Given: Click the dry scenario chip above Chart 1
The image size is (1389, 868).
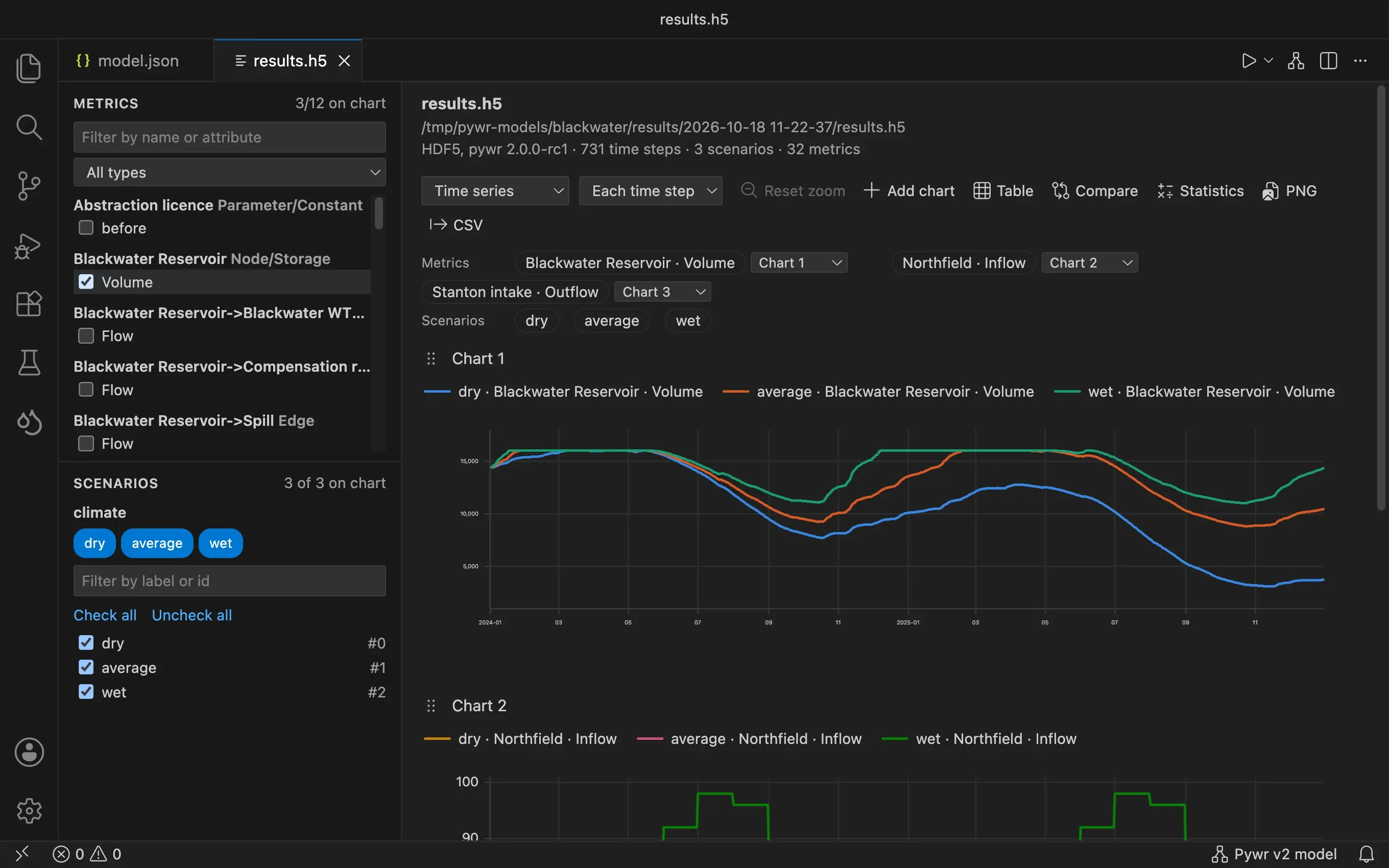Looking at the screenshot, I should click(537, 321).
